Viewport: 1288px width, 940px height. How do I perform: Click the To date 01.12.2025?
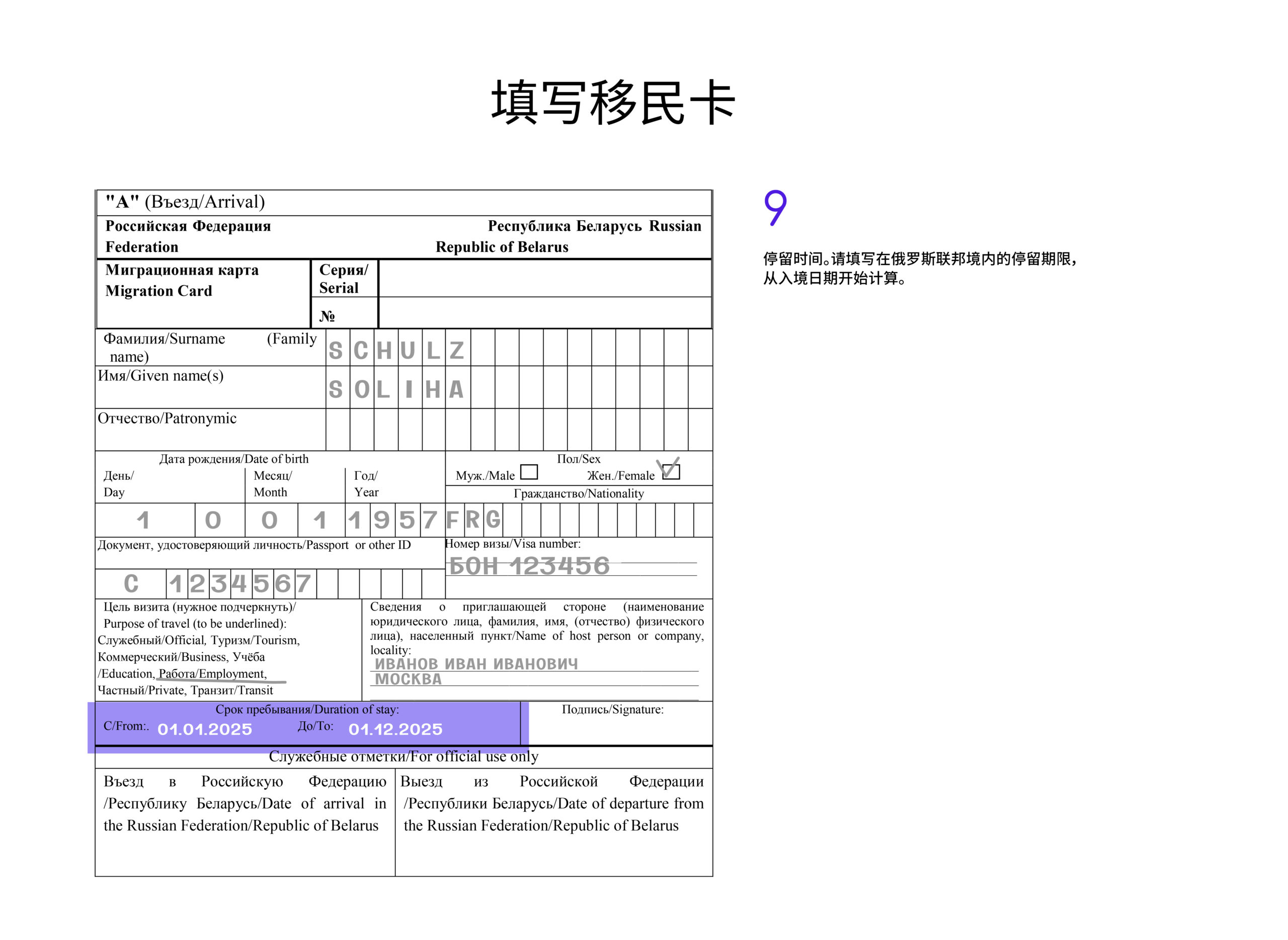(x=395, y=729)
